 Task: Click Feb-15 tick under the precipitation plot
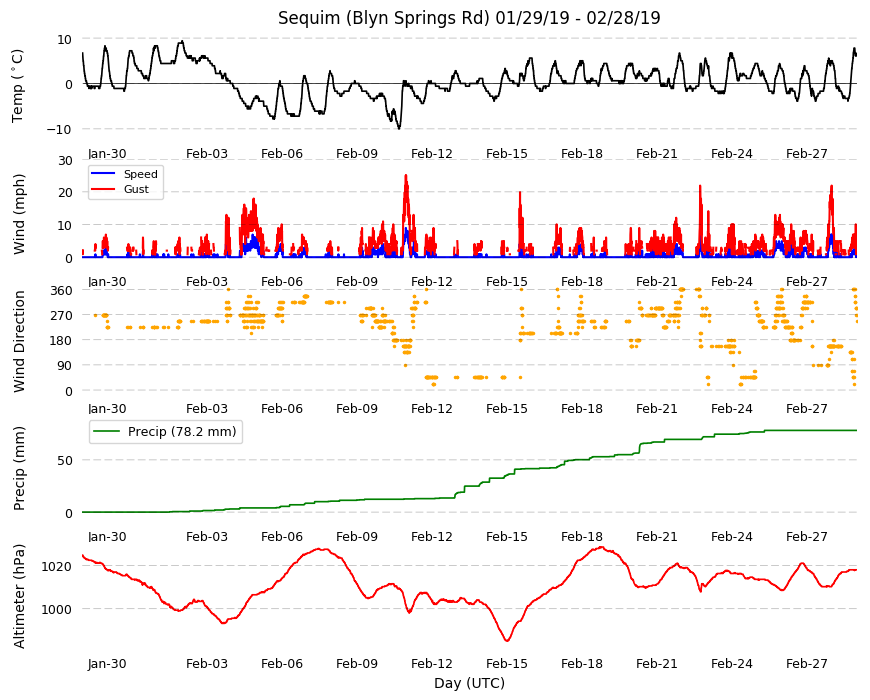coord(507,536)
